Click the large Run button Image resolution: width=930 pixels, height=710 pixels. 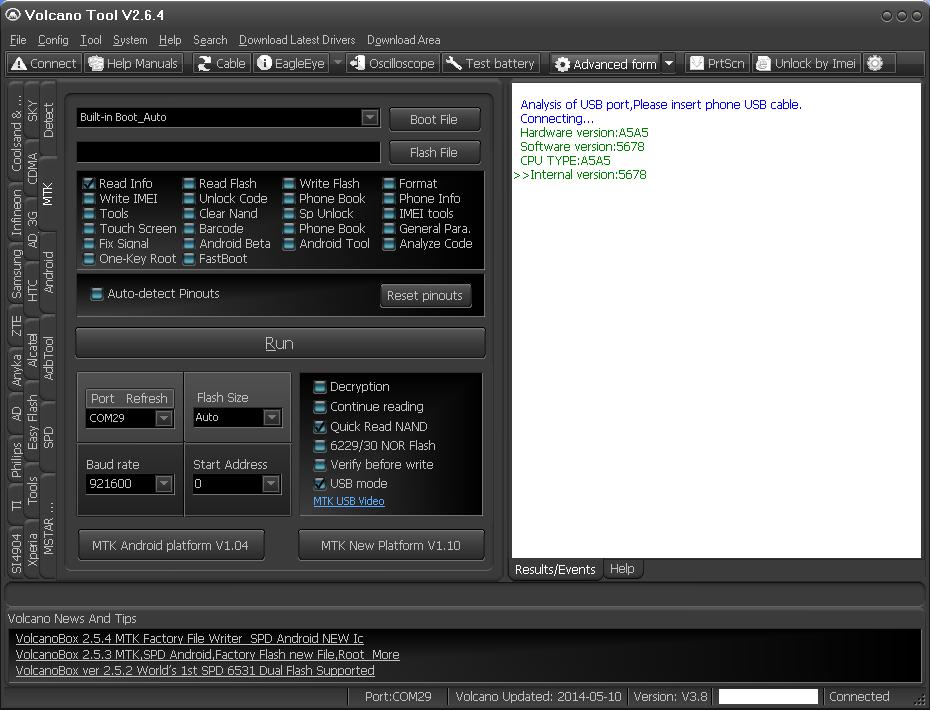click(280, 343)
